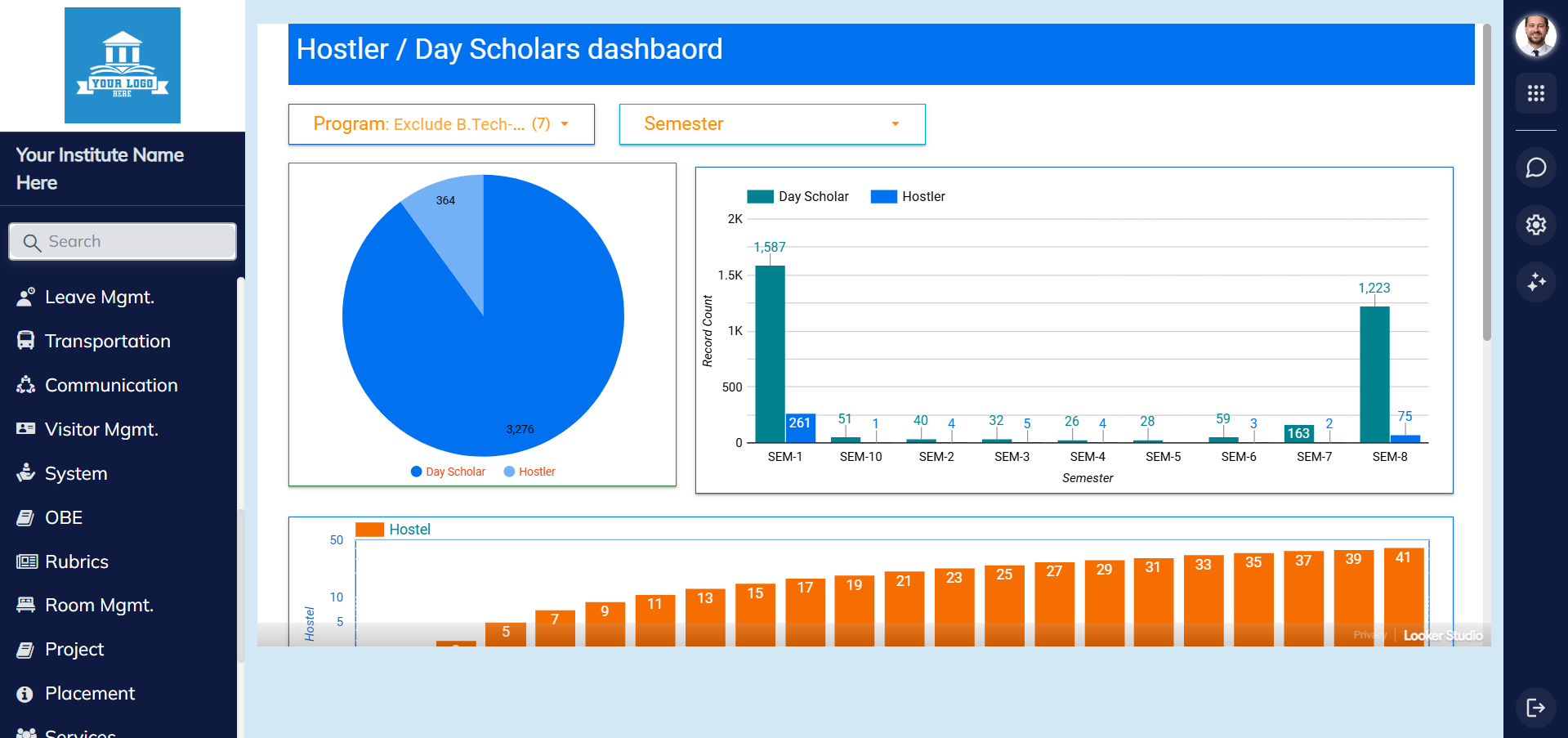The height and width of the screenshot is (738, 1568).
Task: Click the Communication people icon
Action: (25, 384)
